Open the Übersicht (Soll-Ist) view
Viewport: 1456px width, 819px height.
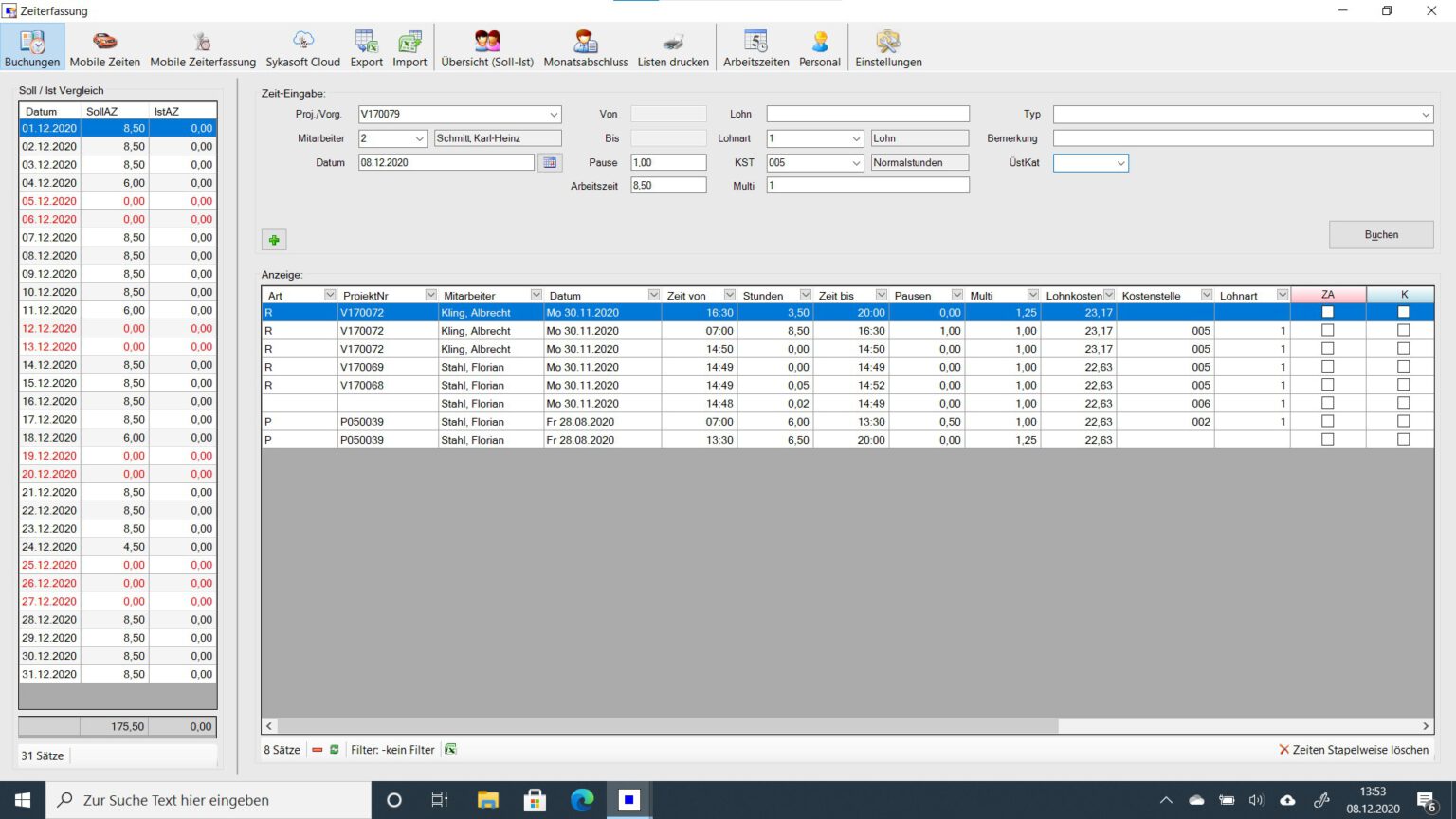[x=486, y=48]
